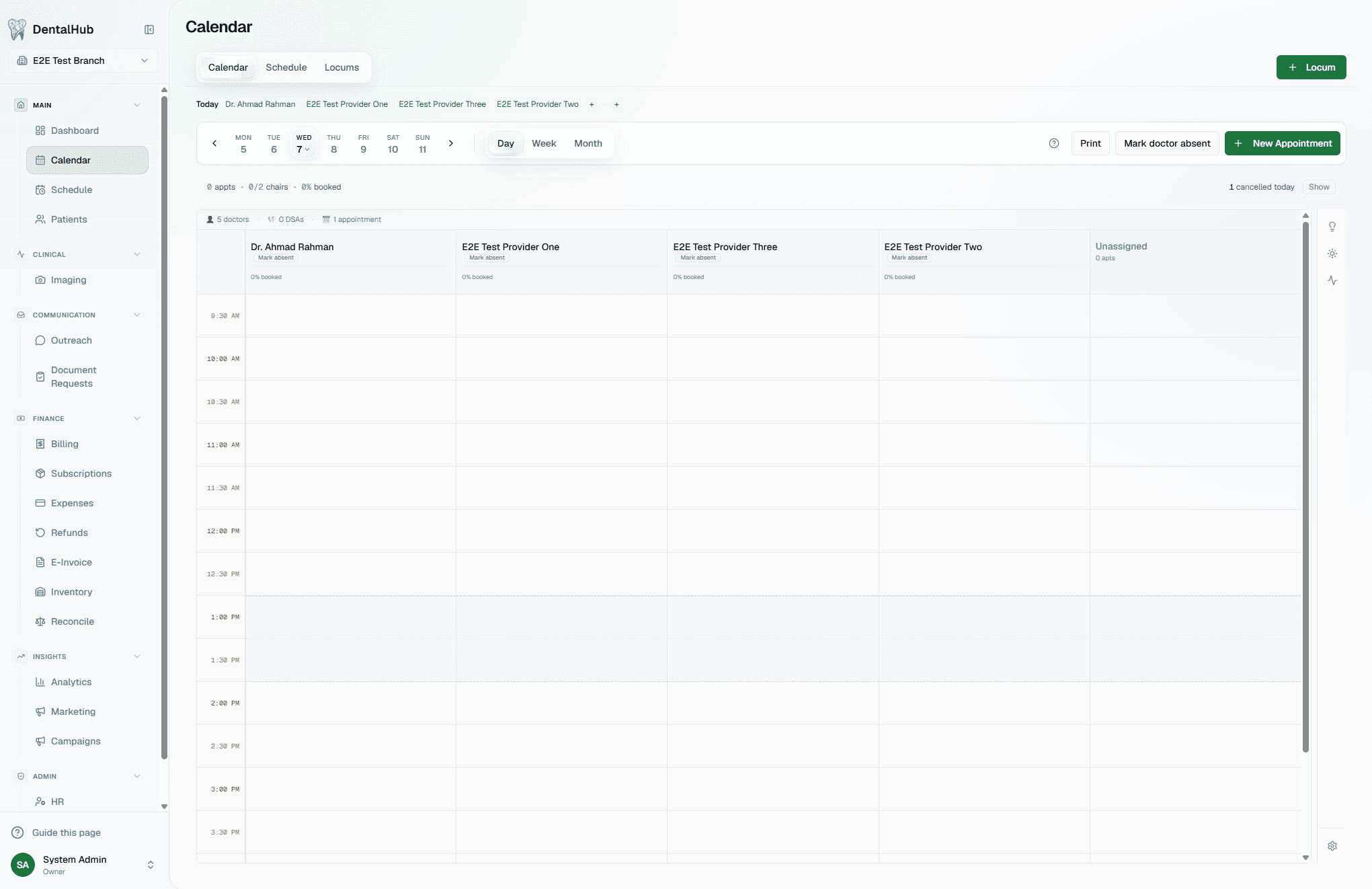Open Schedule in the sidebar

click(87, 190)
